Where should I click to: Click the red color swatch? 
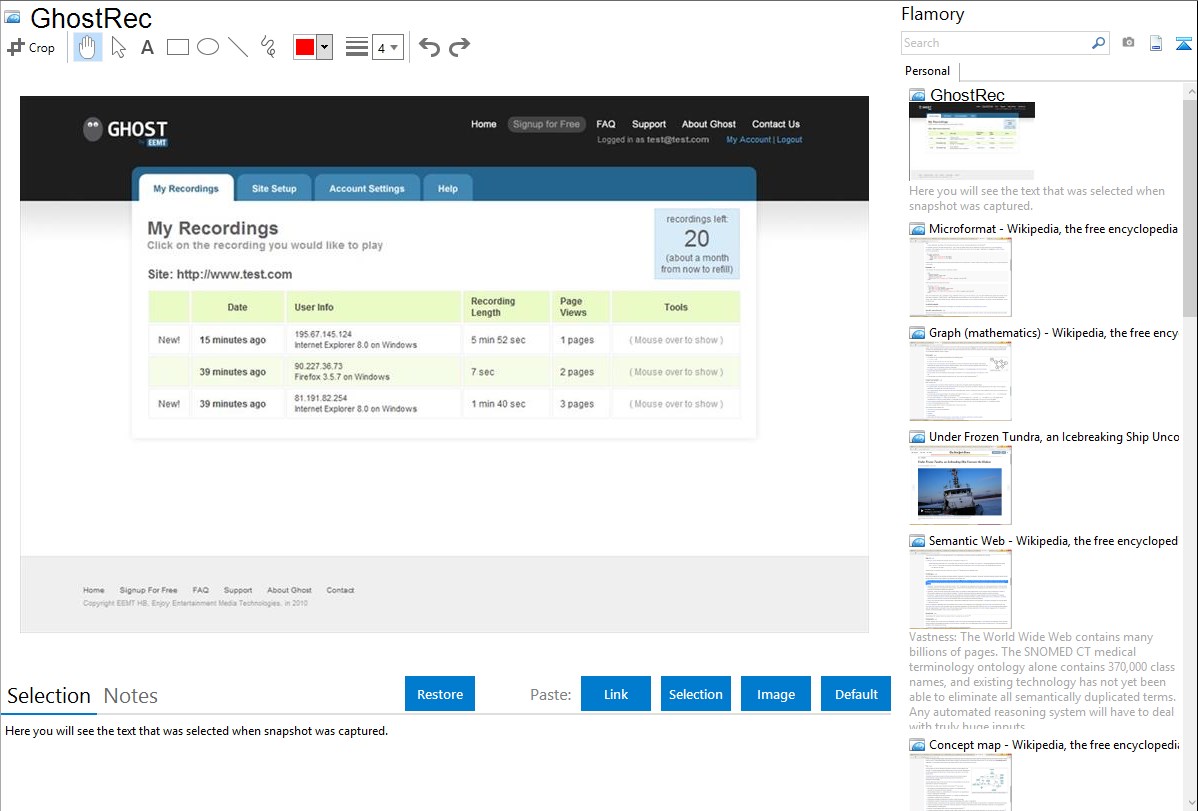click(305, 47)
